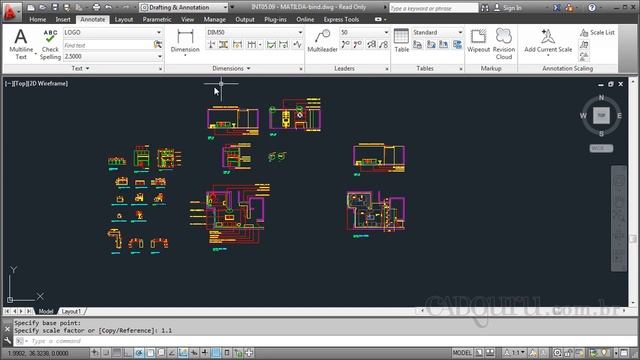640x360 pixels.
Task: Switch to the Layout1 tab
Action: 71,311
